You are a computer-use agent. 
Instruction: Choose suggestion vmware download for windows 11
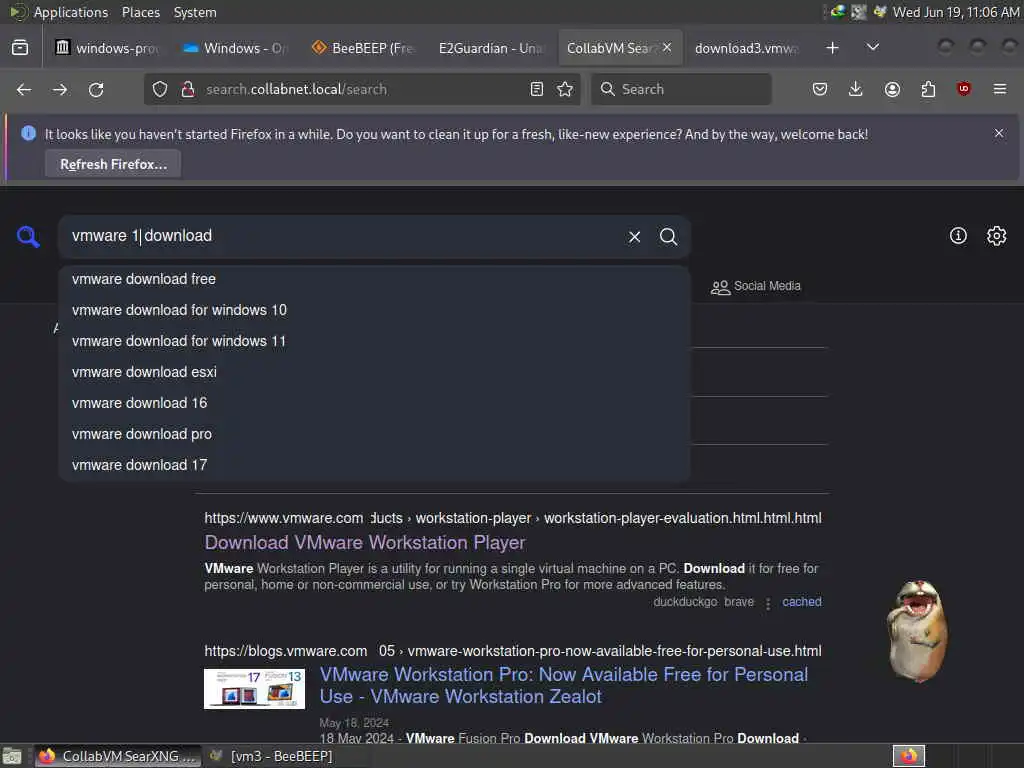coord(374,341)
